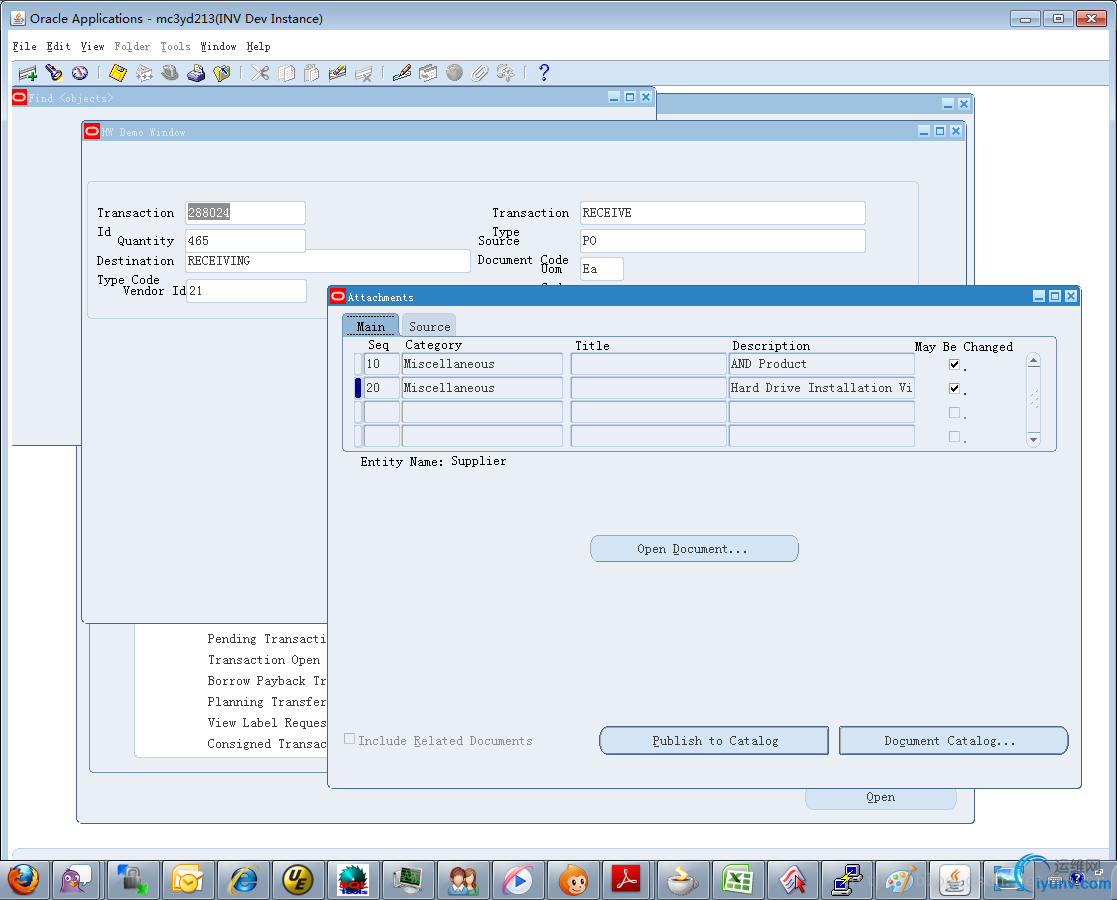Viewport: 1117px width, 900px height.
Task: Open Window Help question mark icon
Action: [544, 73]
